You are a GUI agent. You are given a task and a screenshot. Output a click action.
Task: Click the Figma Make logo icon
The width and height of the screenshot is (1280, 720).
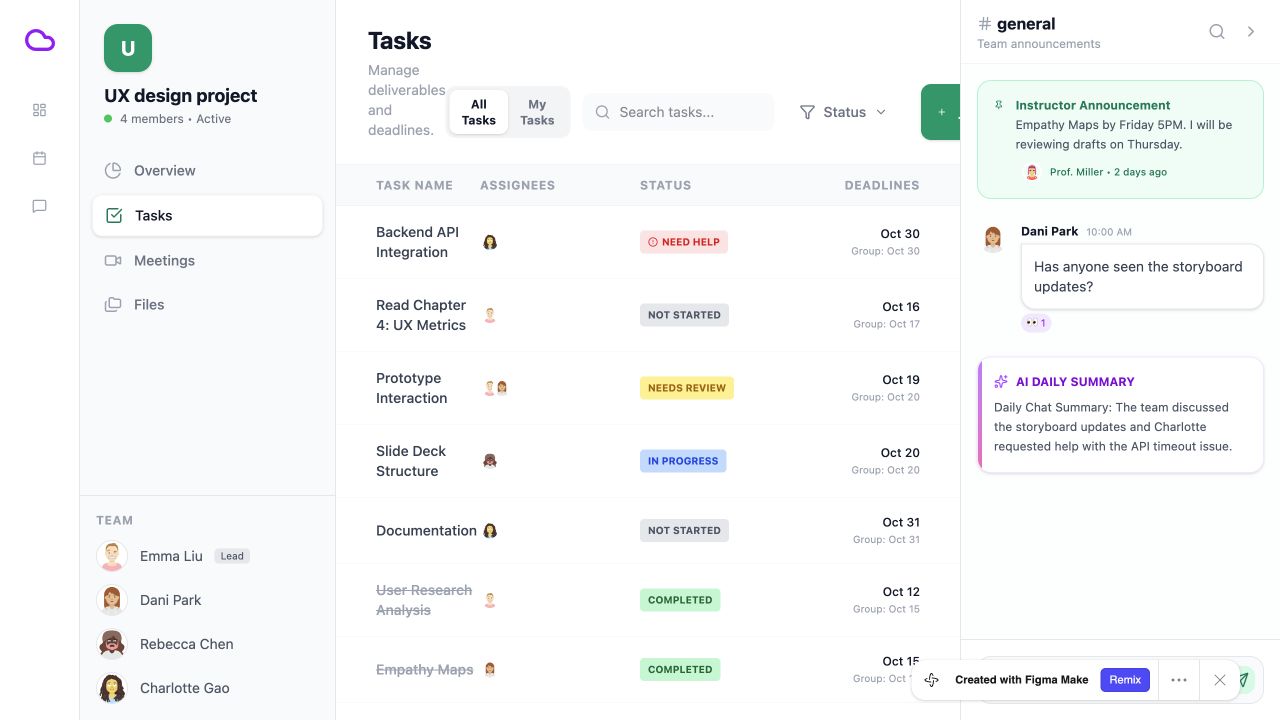(932, 680)
